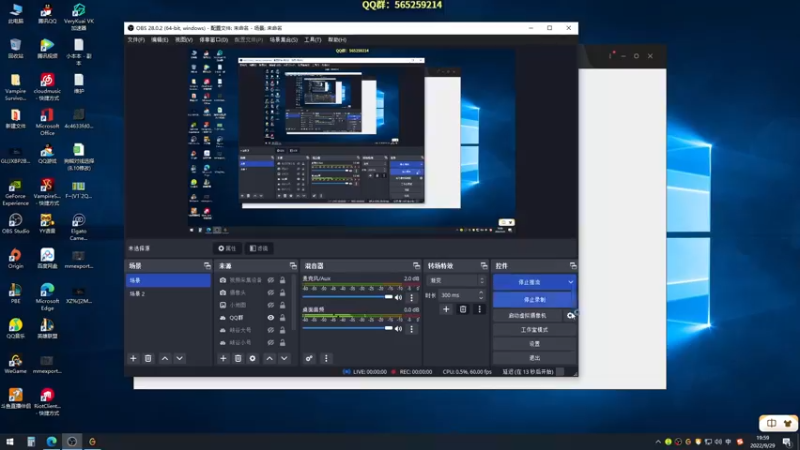Image resolution: width=800 pixels, height=450 pixels.
Task: Open mixer bottom three-dot menu
Action: [326, 358]
